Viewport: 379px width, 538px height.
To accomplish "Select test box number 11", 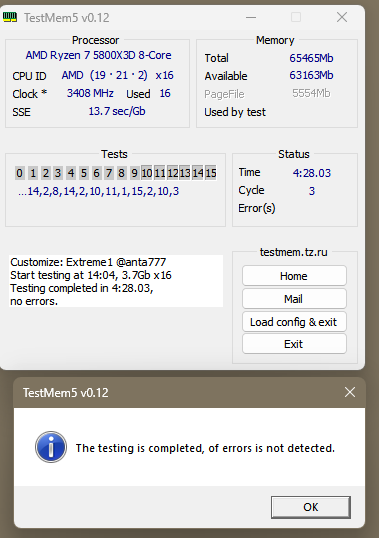I will click(x=159, y=173).
